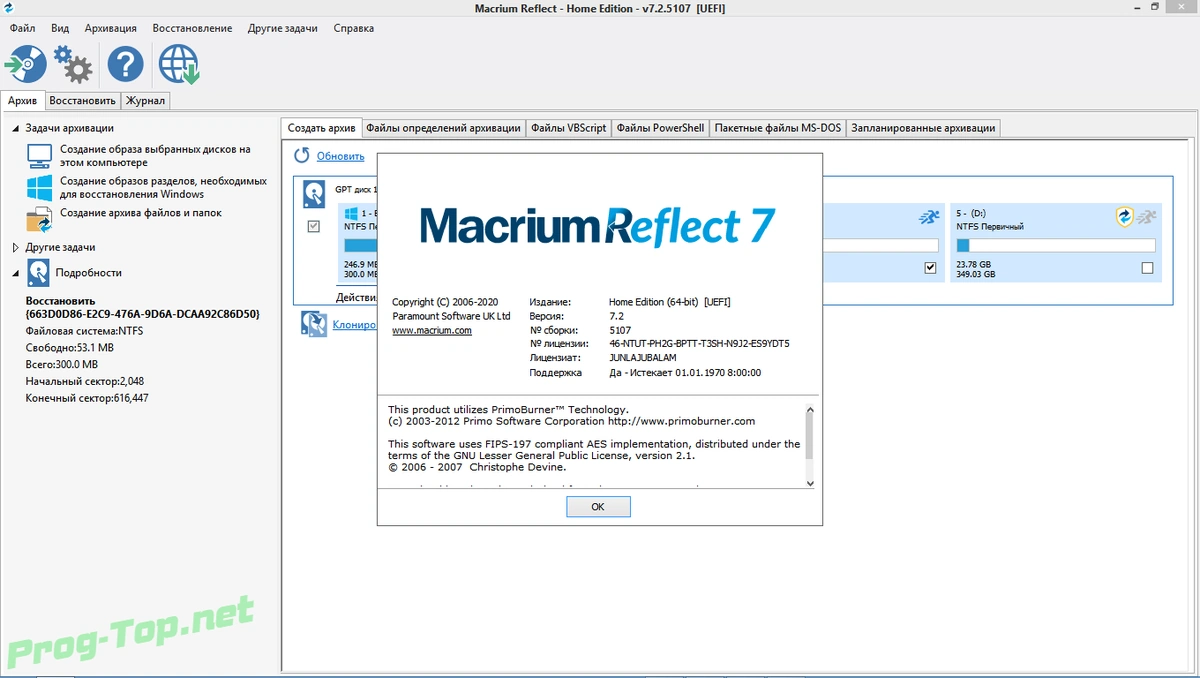This screenshot has width=1200, height=678.
Task: Click the usage bar of partition 5 (D:)
Action: coord(1056,245)
